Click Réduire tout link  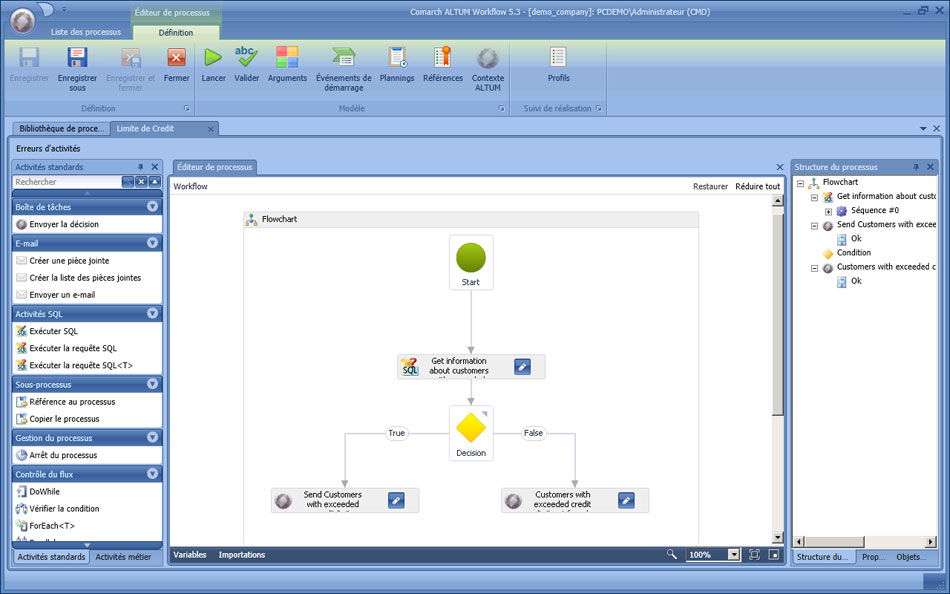pyautogui.click(x=757, y=186)
